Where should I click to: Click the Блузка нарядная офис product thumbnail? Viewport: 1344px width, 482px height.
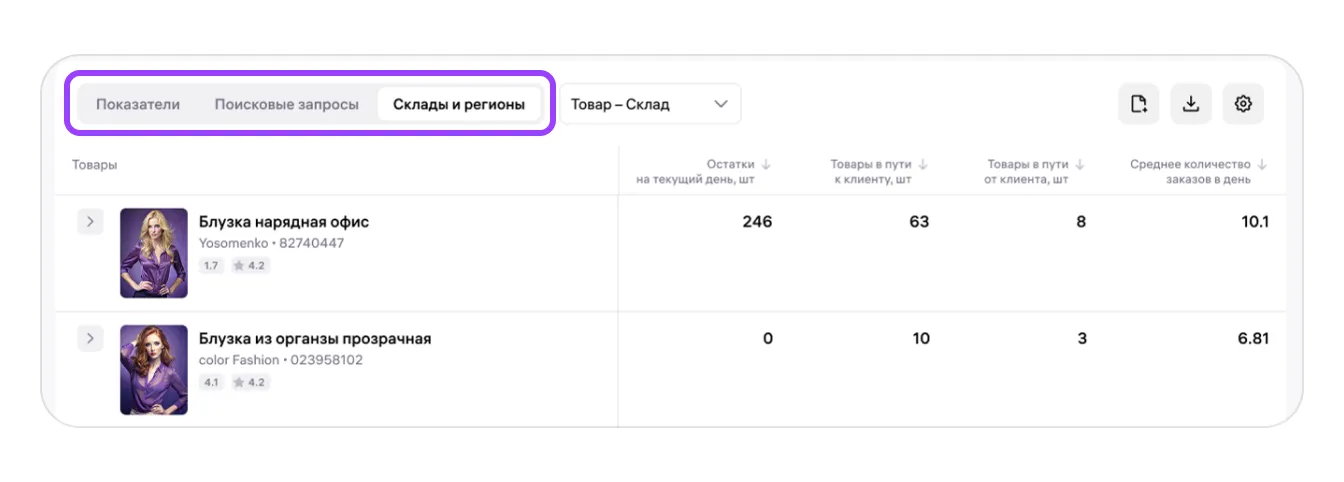pos(154,253)
